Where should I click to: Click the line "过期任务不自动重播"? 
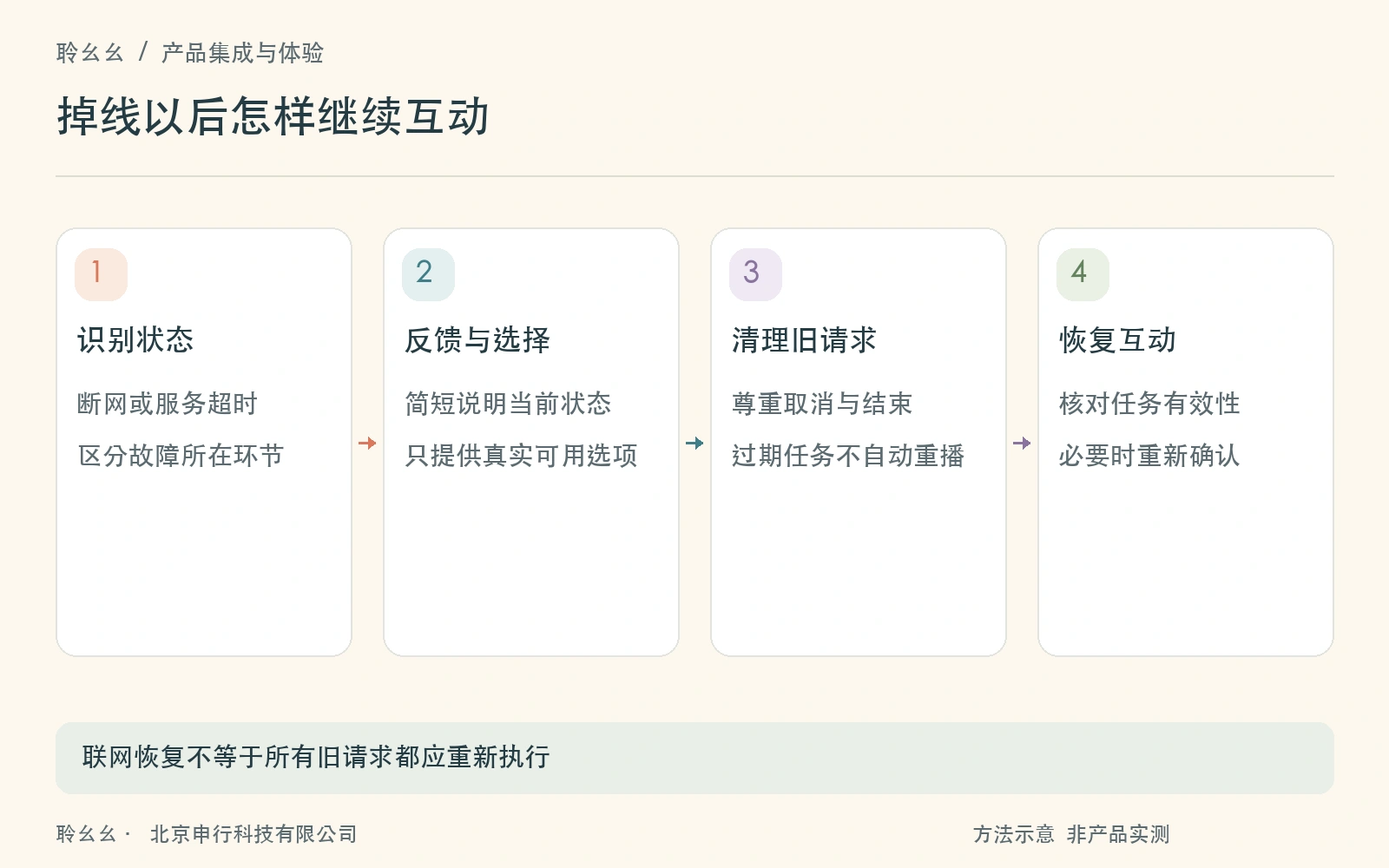coord(848,456)
